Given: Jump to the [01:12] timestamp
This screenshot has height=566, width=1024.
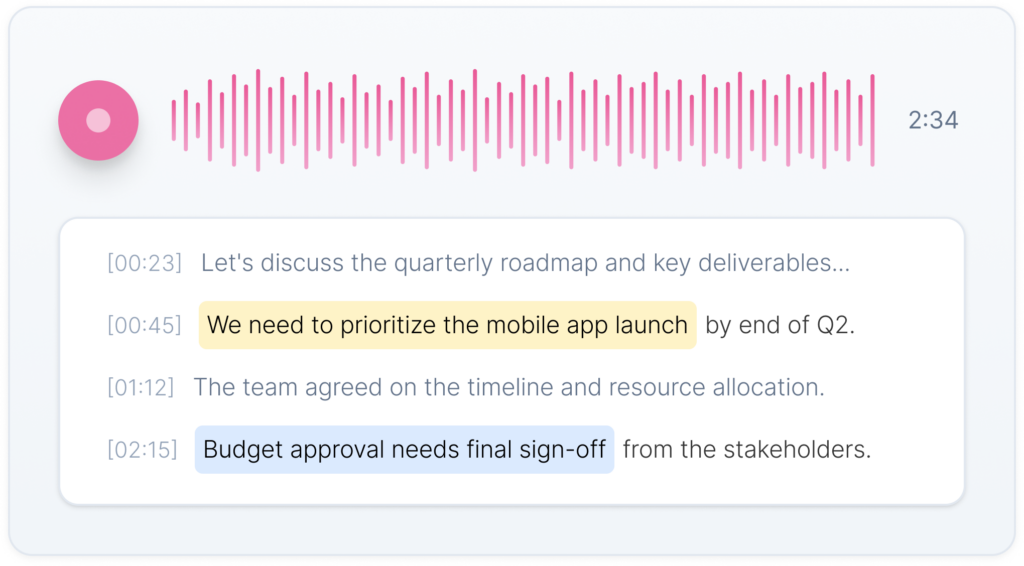Looking at the screenshot, I should (140, 388).
